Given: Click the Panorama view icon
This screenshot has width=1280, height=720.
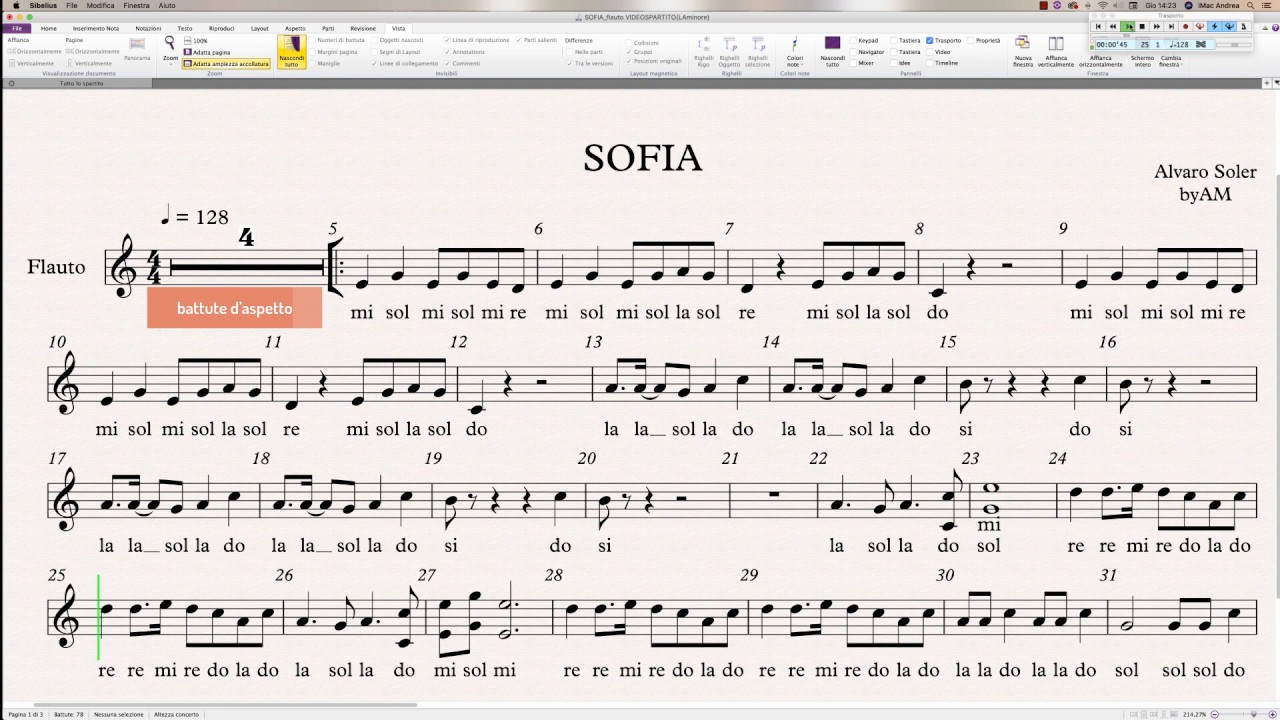Looking at the screenshot, I should point(137,45).
